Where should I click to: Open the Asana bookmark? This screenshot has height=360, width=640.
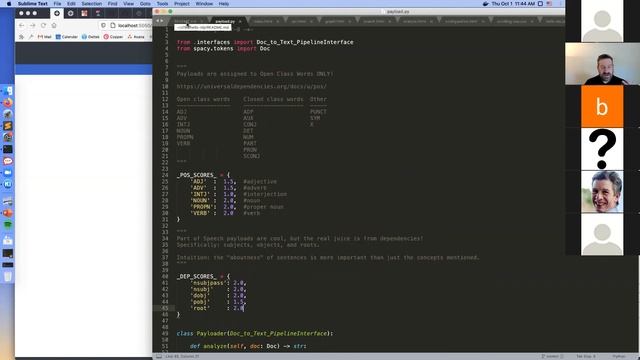coord(136,37)
